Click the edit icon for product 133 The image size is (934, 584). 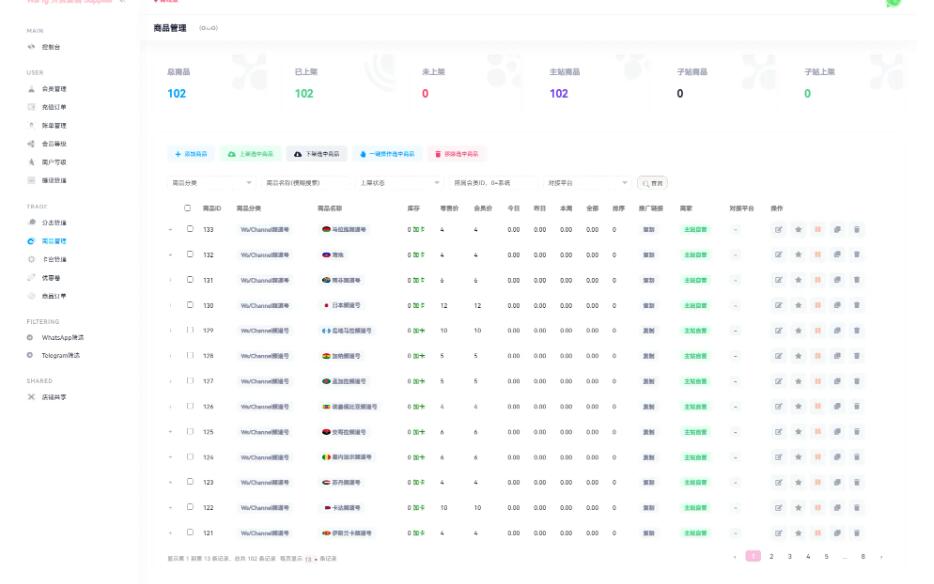pos(779,229)
